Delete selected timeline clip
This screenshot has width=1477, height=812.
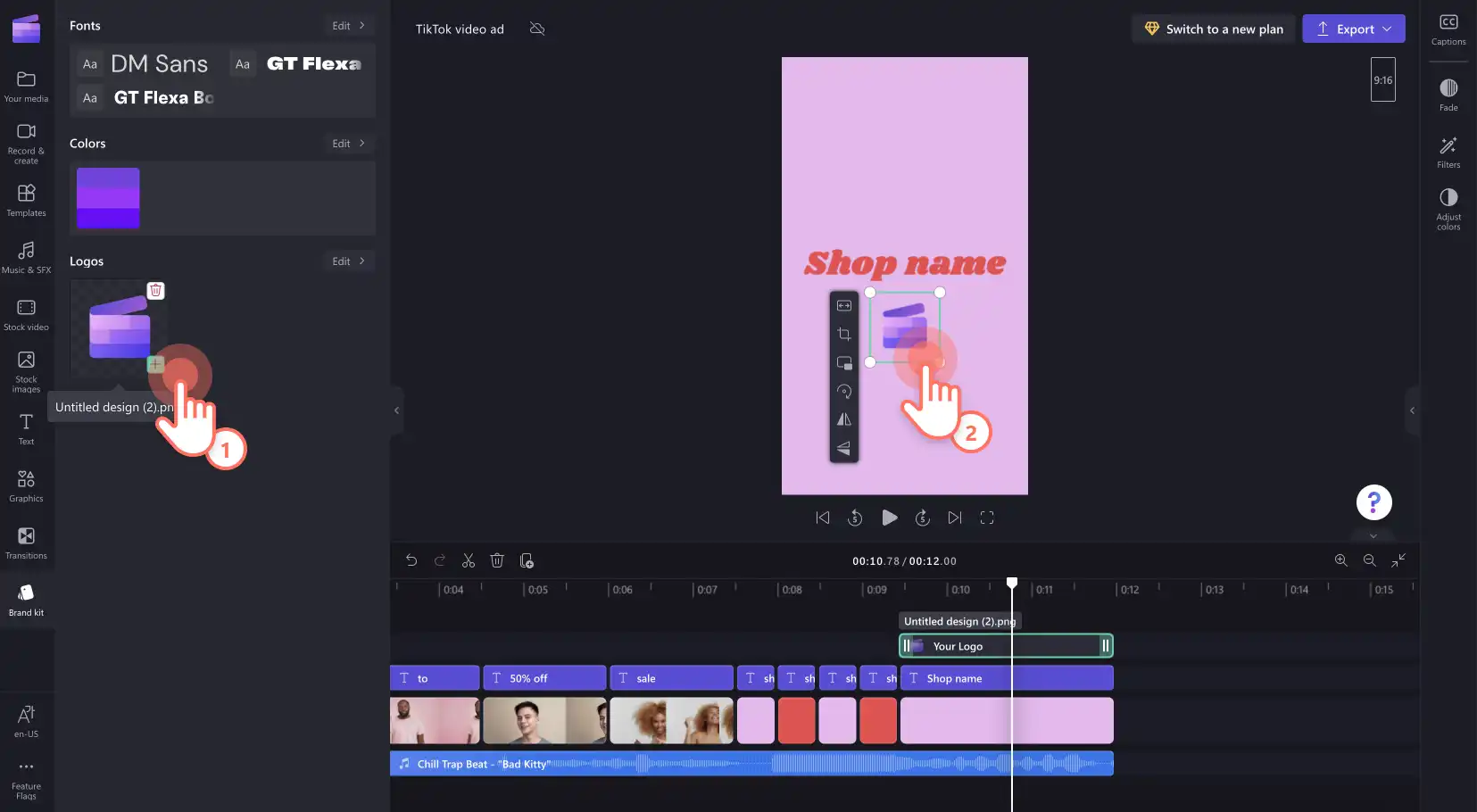click(497, 560)
